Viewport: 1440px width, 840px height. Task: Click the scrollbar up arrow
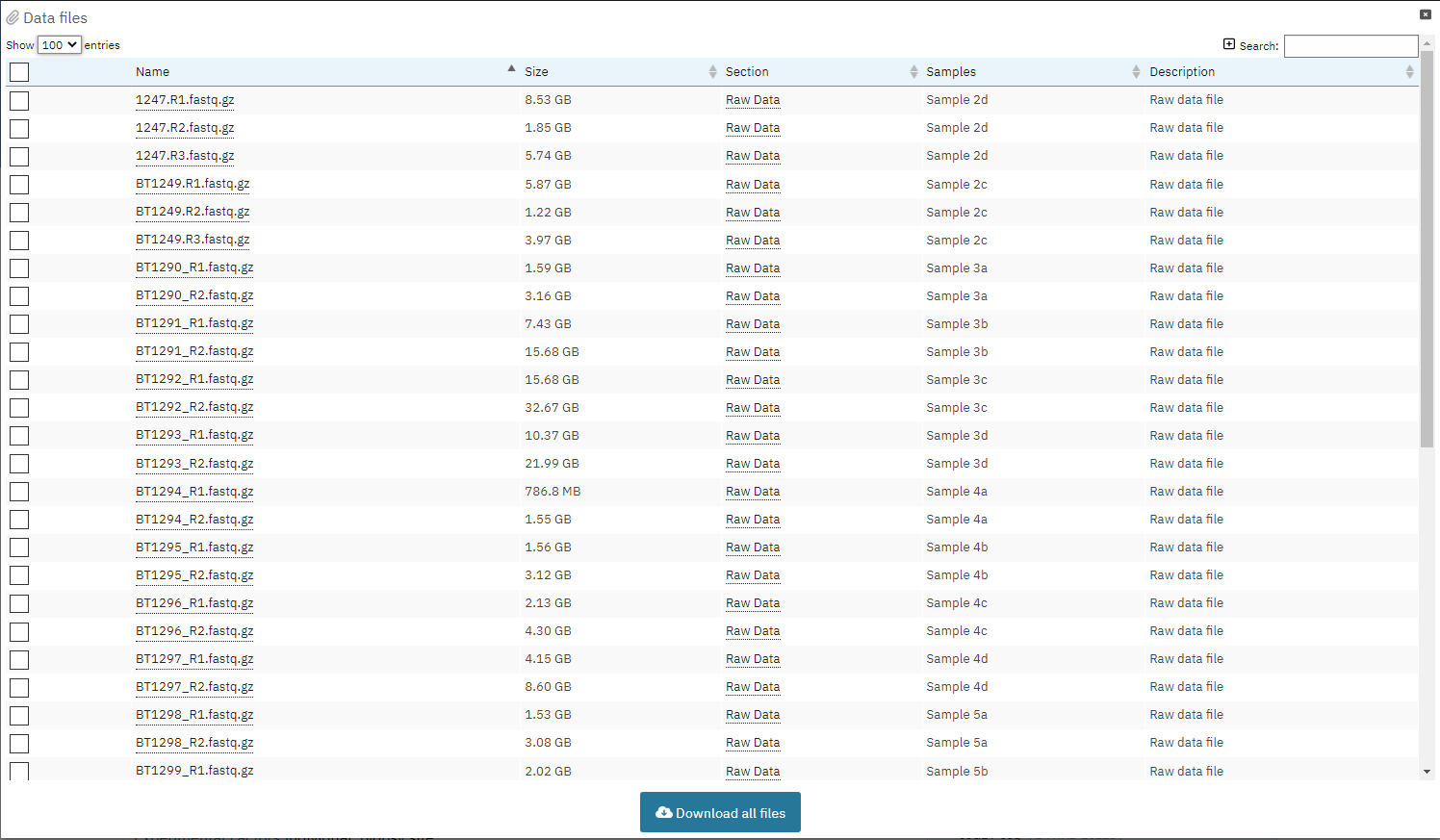tap(1427, 42)
